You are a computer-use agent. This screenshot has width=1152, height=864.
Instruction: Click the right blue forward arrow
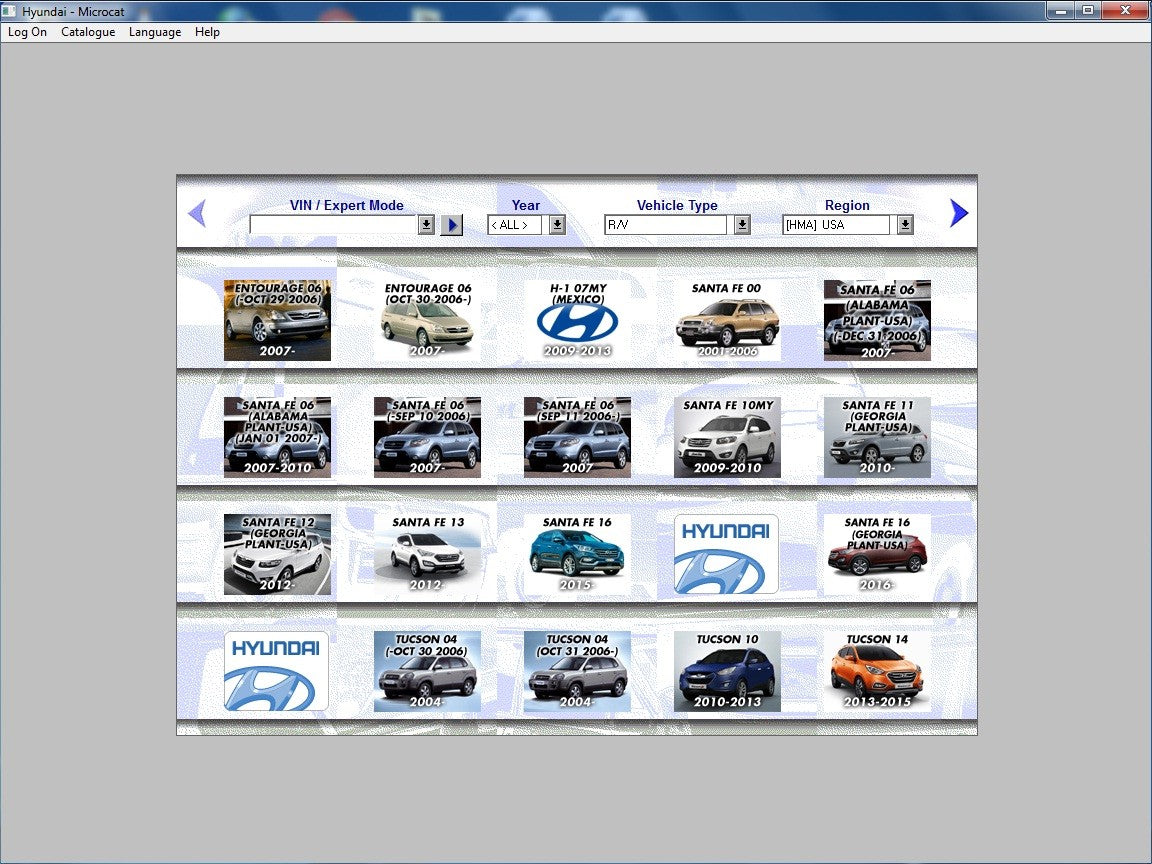[958, 213]
